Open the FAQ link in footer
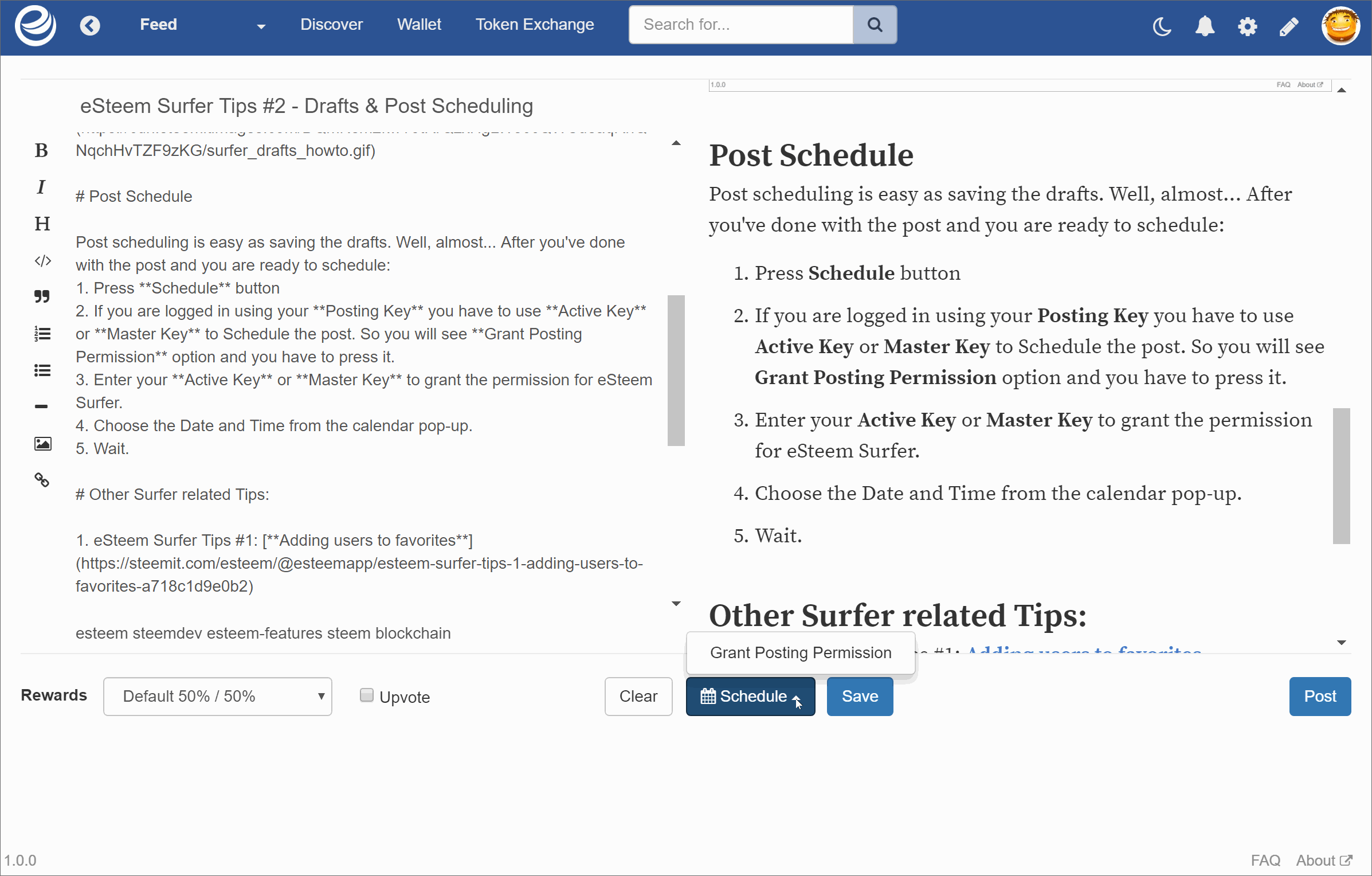This screenshot has width=1372, height=876. (x=1265, y=860)
